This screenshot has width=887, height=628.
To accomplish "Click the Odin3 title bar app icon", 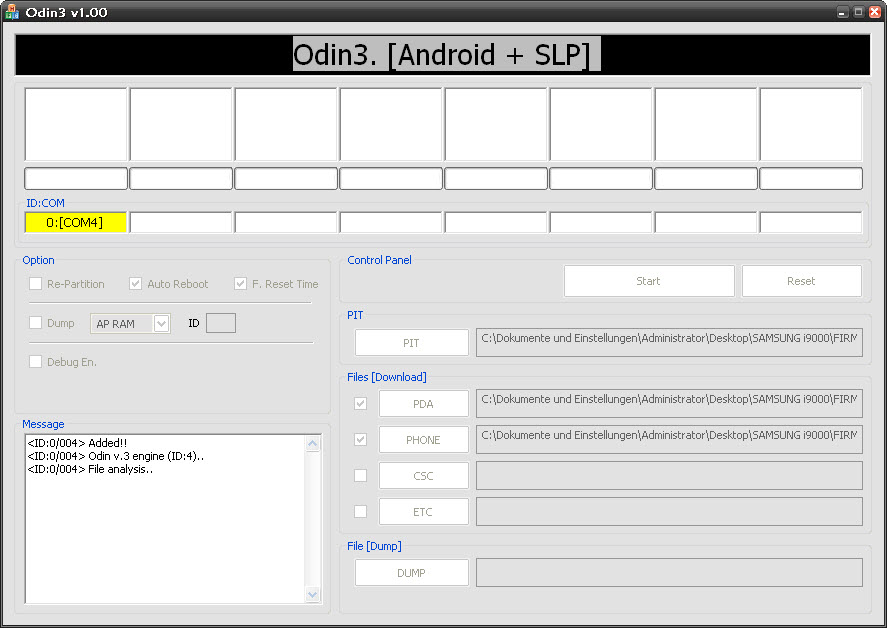I will pyautogui.click(x=11, y=12).
